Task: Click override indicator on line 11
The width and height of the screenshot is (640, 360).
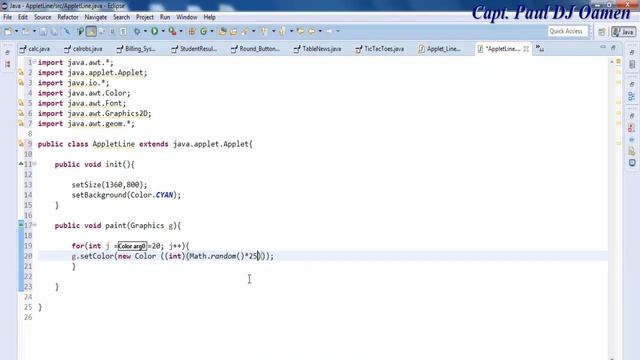Action: click(21, 164)
